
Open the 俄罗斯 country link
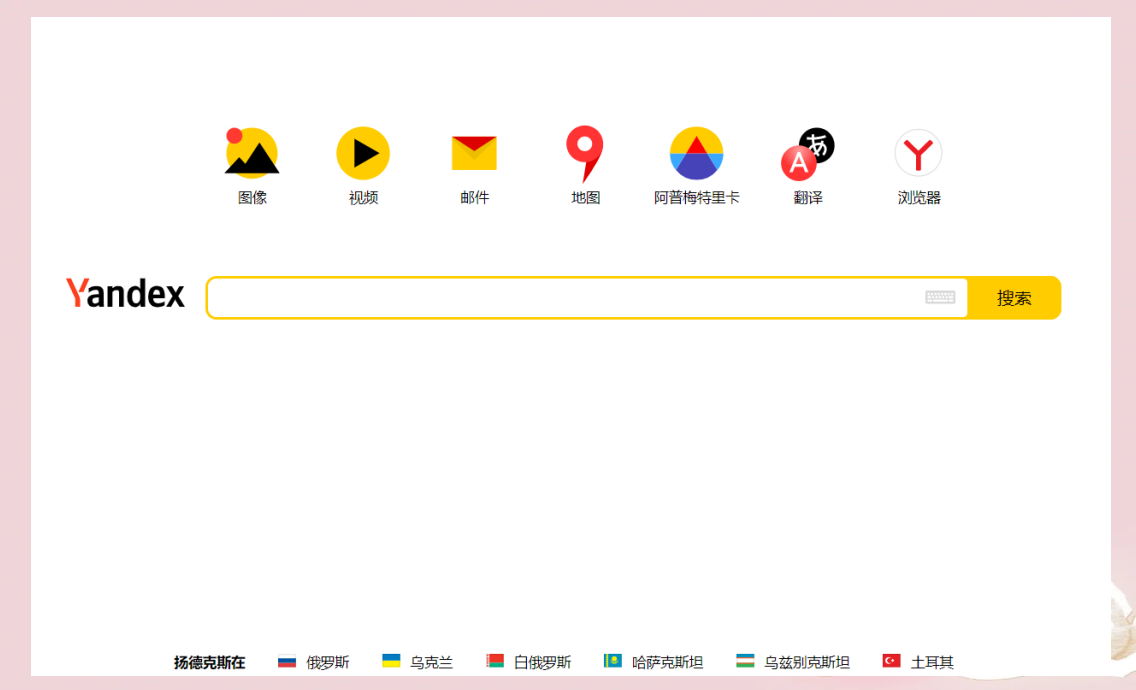click(328, 662)
